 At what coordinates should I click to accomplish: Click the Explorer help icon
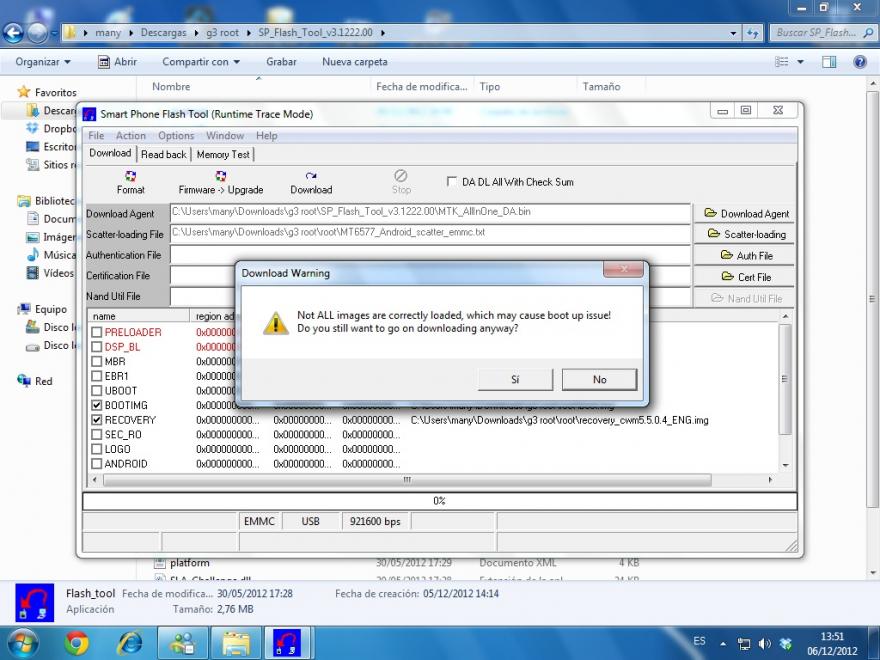[859, 62]
